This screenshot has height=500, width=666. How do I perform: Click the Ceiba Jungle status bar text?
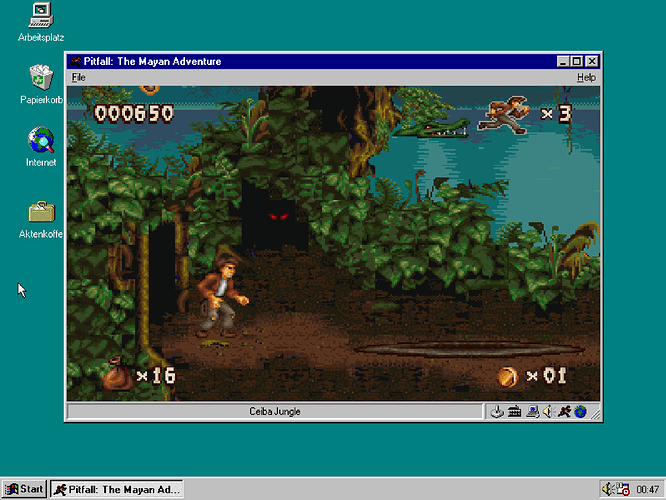(x=274, y=411)
